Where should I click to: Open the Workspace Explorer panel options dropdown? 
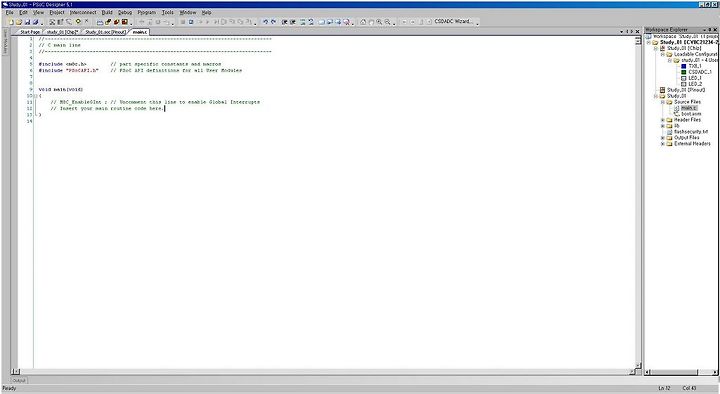point(703,29)
